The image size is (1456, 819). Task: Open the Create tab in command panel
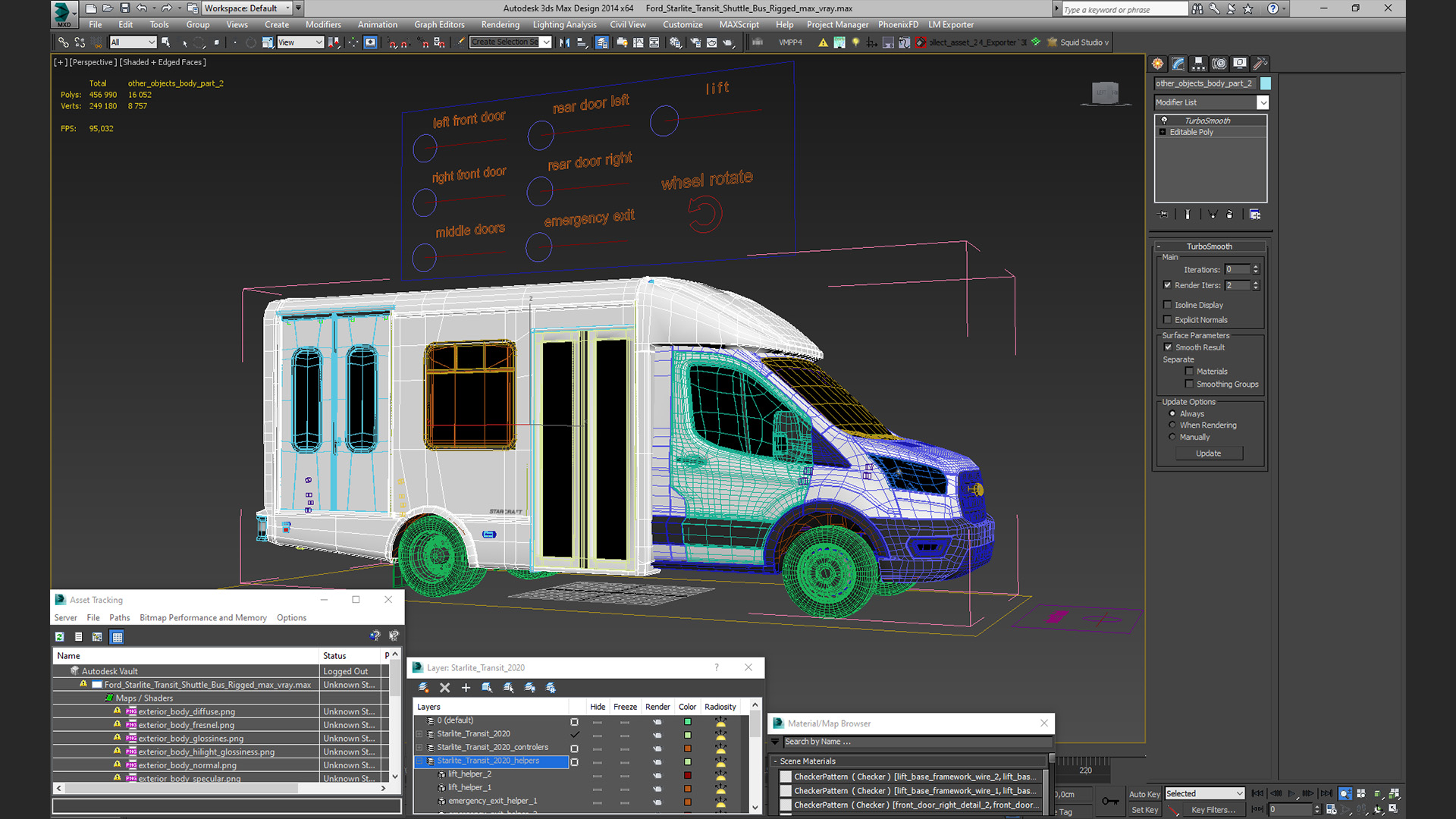1158,64
